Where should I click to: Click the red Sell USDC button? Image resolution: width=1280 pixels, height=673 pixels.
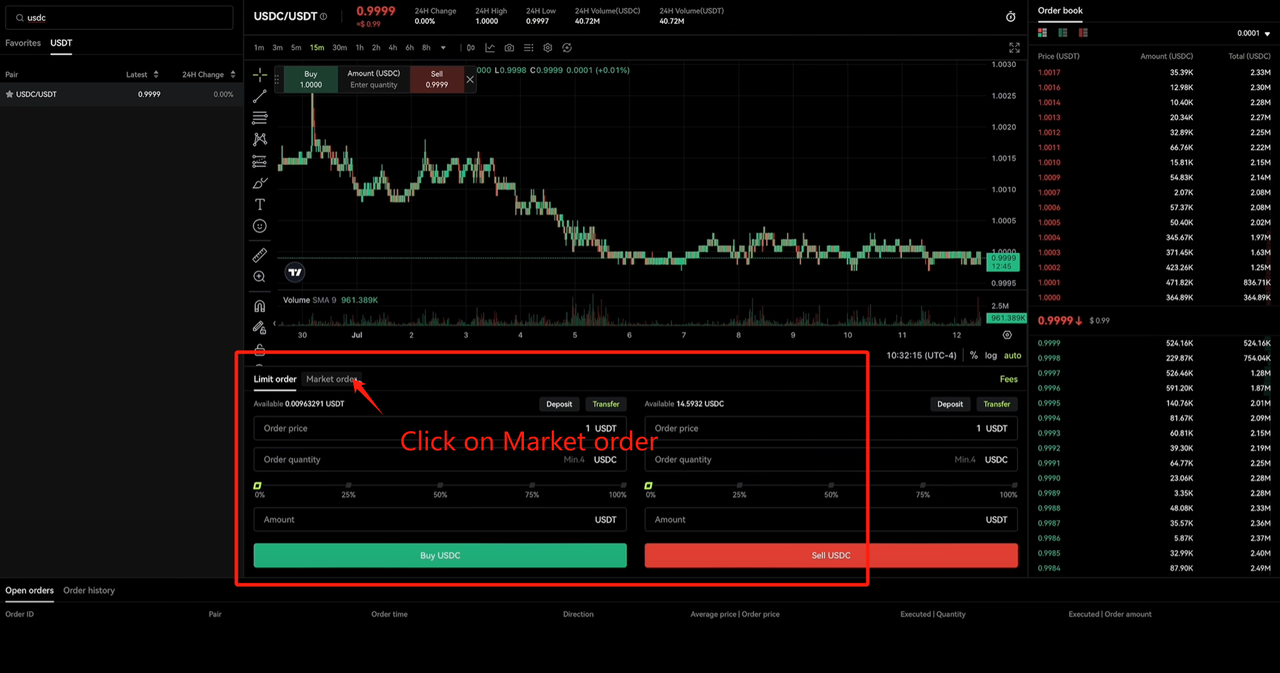(x=831, y=556)
